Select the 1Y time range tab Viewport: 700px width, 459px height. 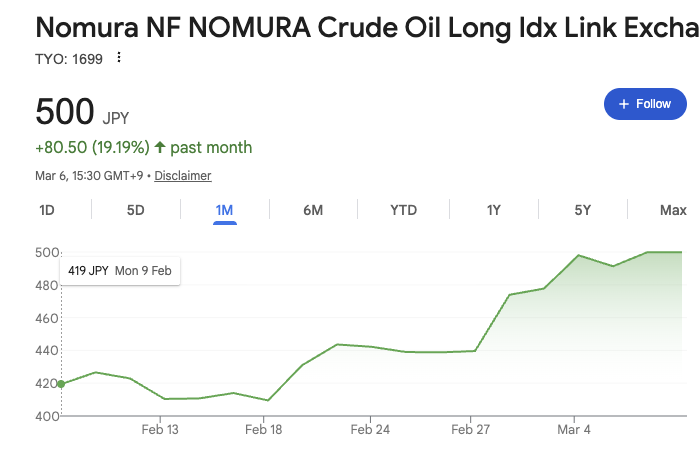[x=493, y=210]
